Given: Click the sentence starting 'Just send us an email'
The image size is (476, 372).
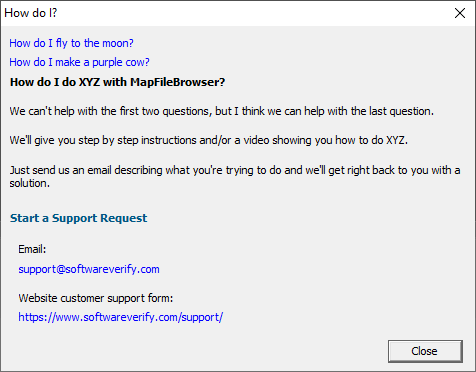Looking at the screenshot, I should coord(235,170).
